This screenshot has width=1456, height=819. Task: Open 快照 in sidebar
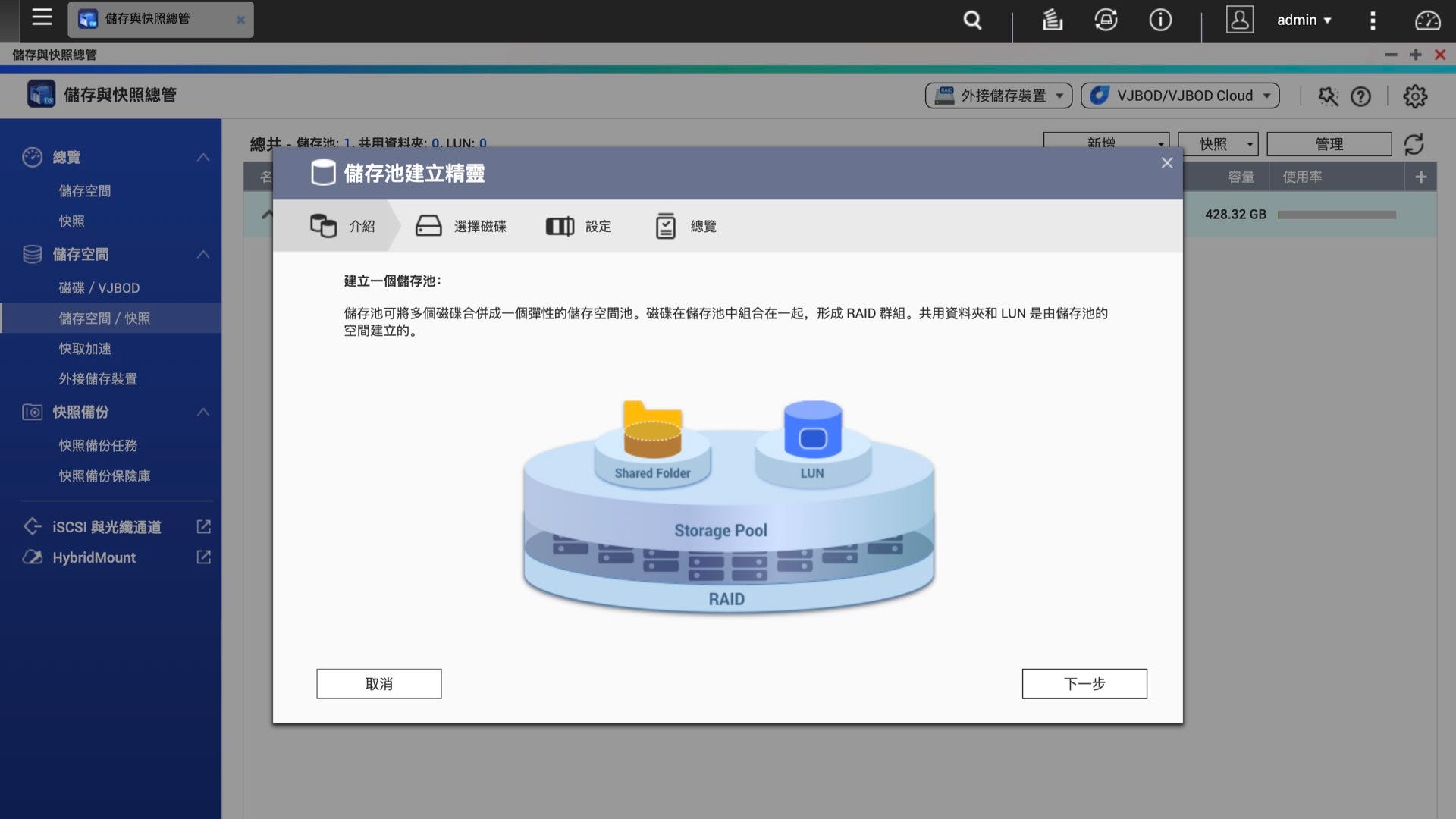tap(72, 221)
